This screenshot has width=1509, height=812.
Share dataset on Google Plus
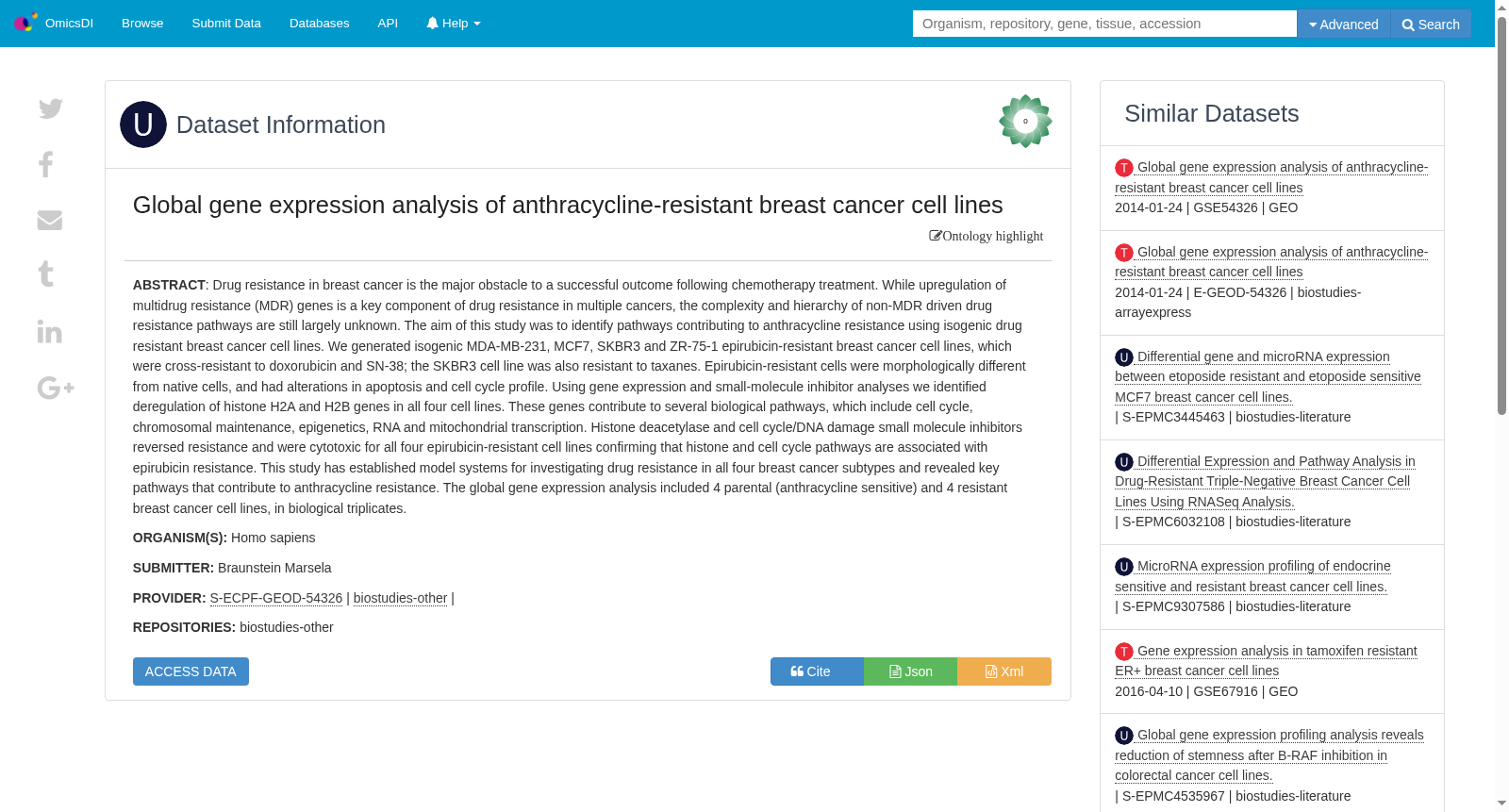(x=56, y=388)
